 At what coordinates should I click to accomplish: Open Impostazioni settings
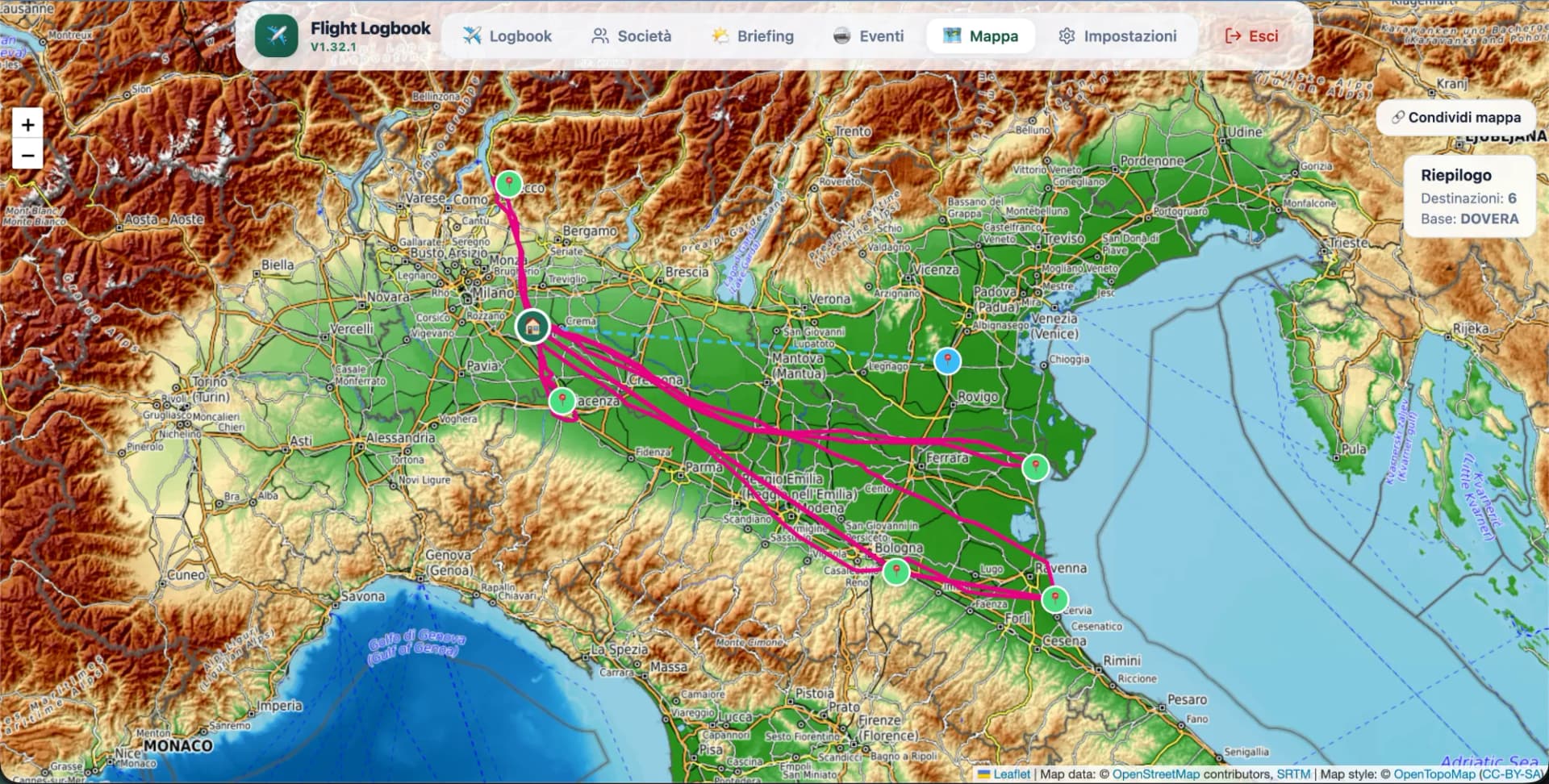point(1117,36)
